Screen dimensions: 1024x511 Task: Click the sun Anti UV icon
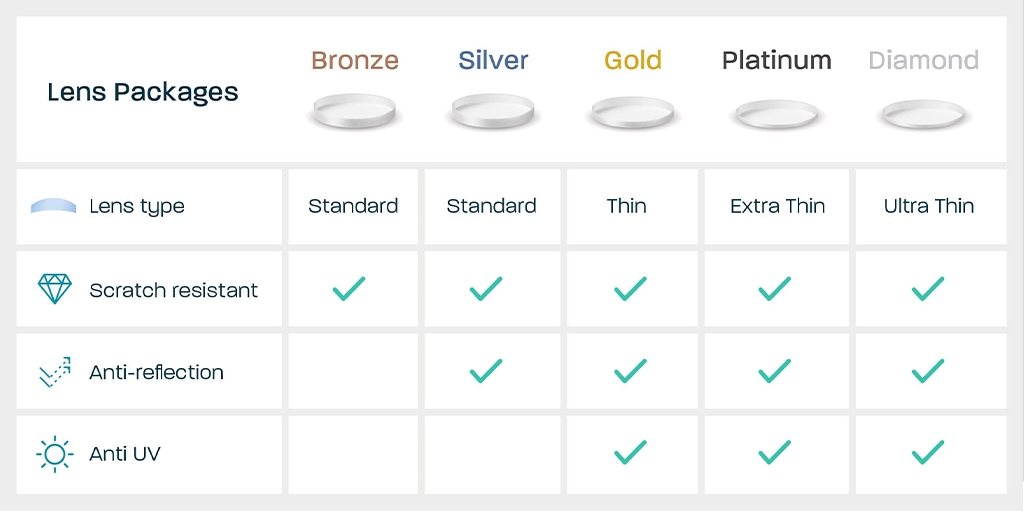click(x=54, y=454)
